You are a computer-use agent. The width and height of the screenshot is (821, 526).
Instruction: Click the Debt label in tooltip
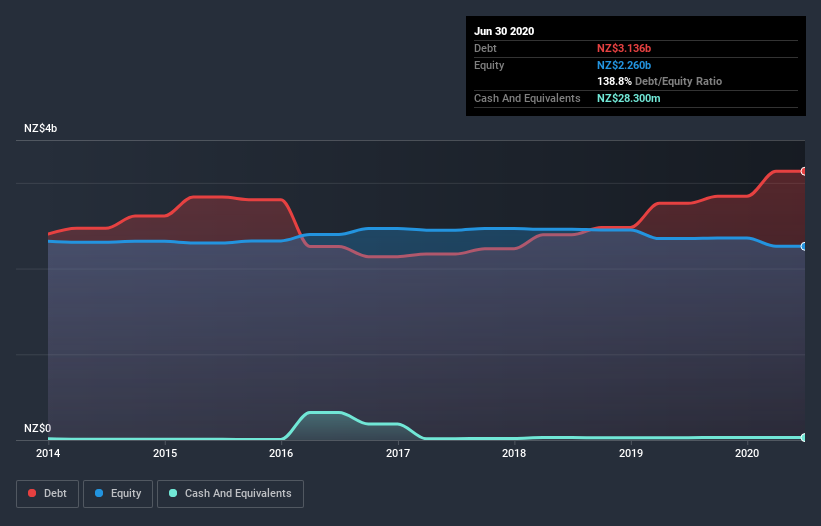click(485, 49)
